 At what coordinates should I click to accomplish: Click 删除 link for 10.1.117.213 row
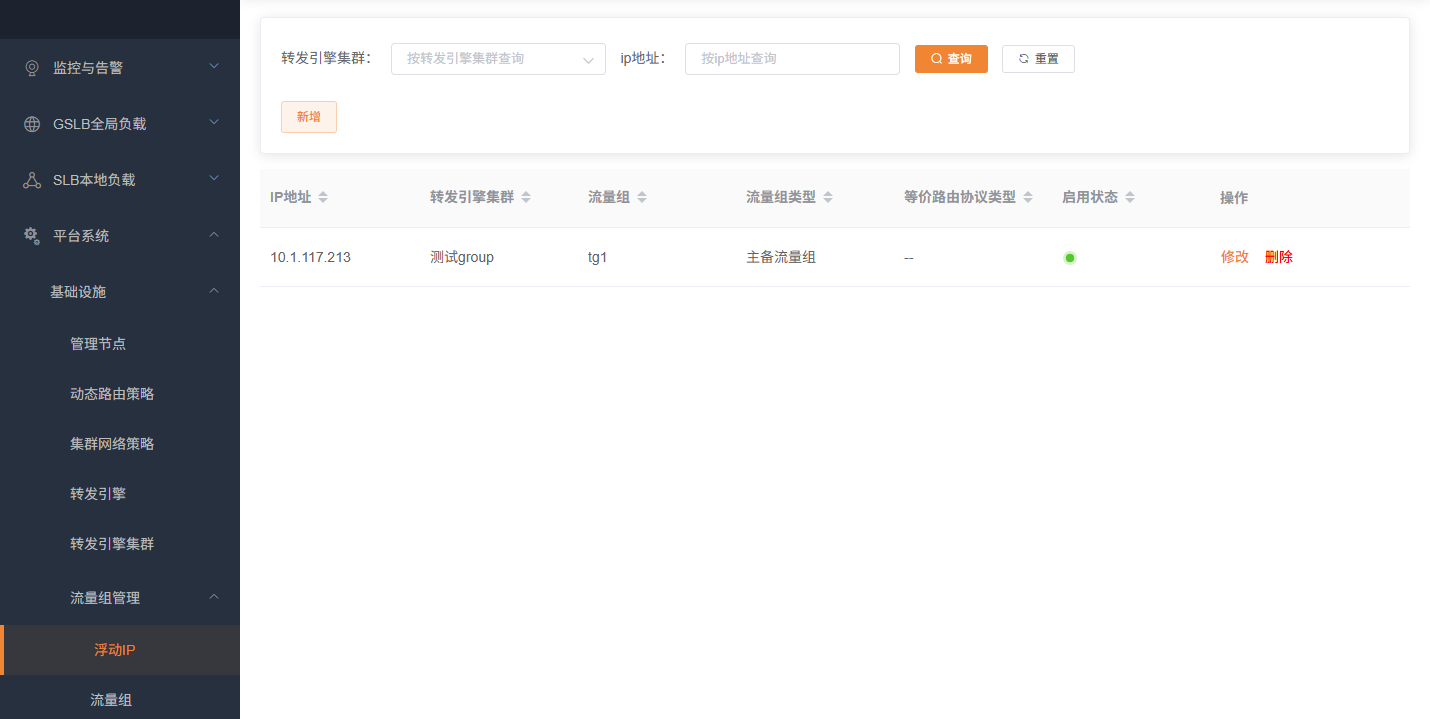(x=1278, y=257)
